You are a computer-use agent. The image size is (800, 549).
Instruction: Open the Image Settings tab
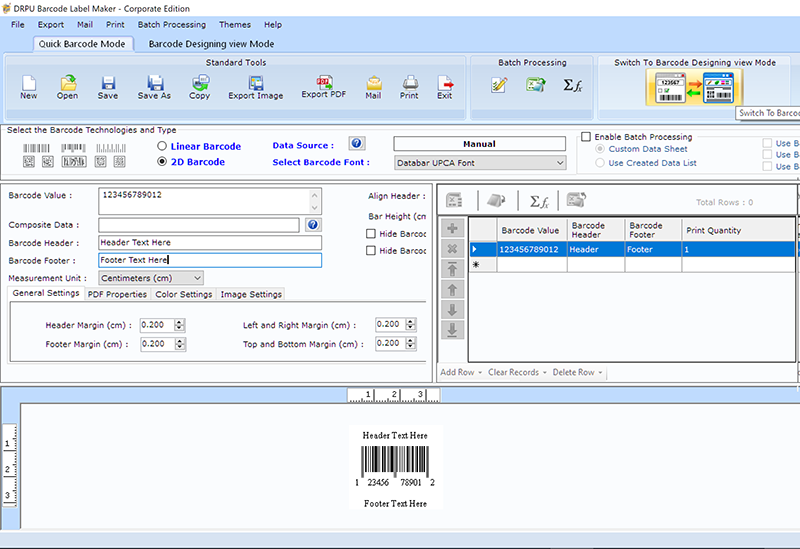(x=251, y=294)
